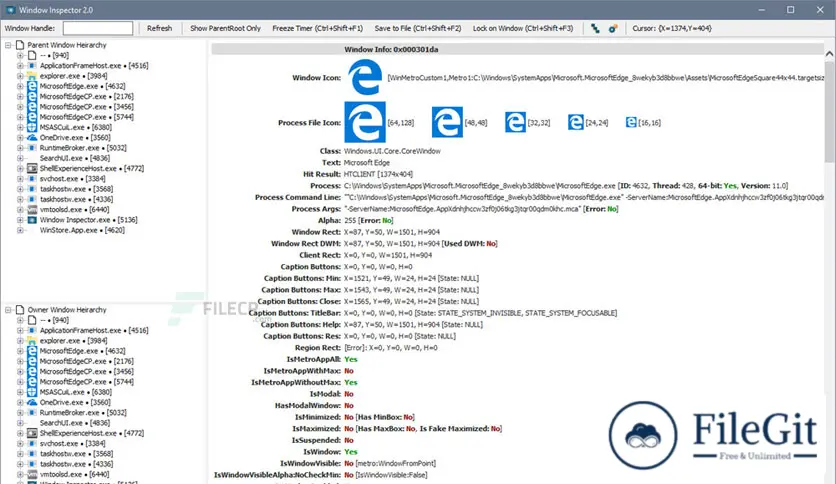The height and width of the screenshot is (484, 836).
Task: Click MicrosoftEdge.exe 4632 icon in Parent hierarchy
Action: tap(32, 86)
